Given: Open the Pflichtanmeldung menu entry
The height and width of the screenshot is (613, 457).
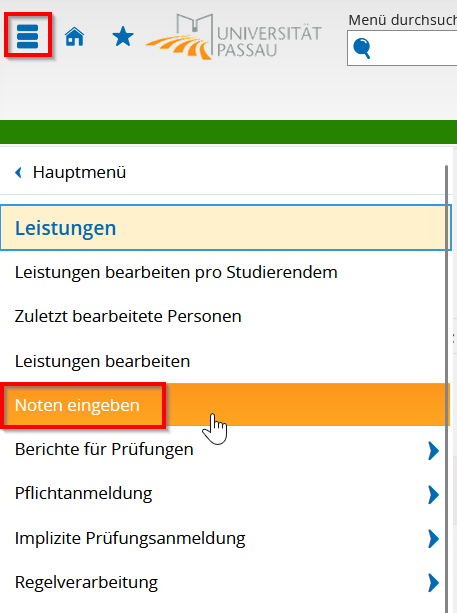Looking at the screenshot, I should (x=83, y=493).
